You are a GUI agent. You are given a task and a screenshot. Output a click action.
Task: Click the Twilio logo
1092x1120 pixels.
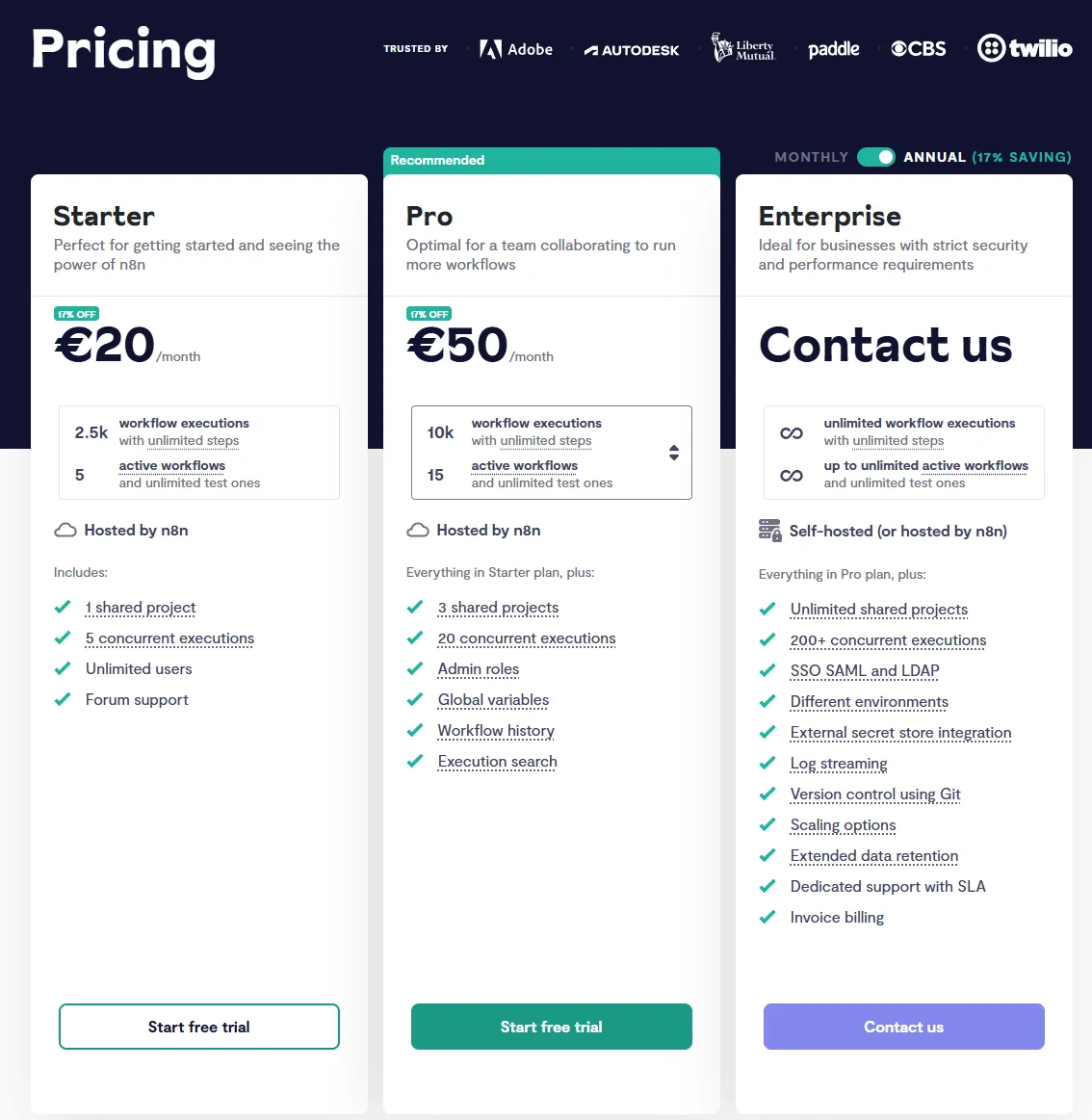pos(1025,48)
